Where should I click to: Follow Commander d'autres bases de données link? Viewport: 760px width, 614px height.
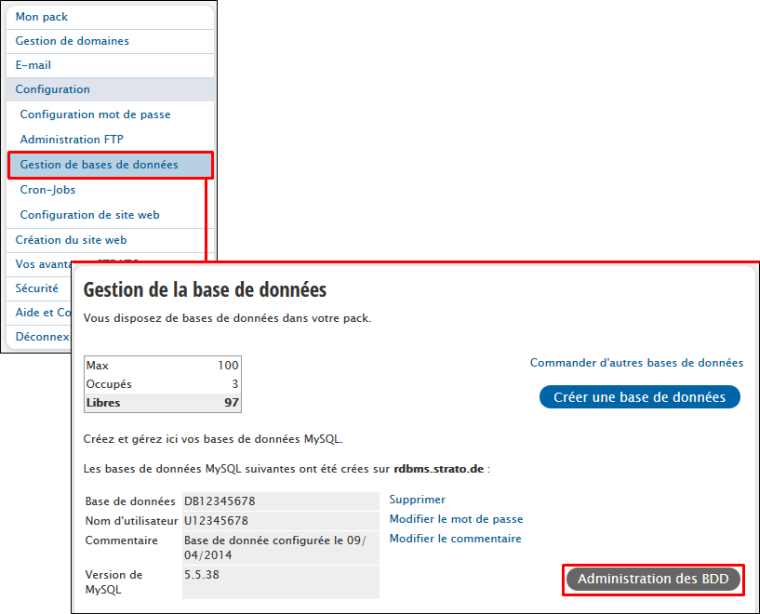pos(636,363)
